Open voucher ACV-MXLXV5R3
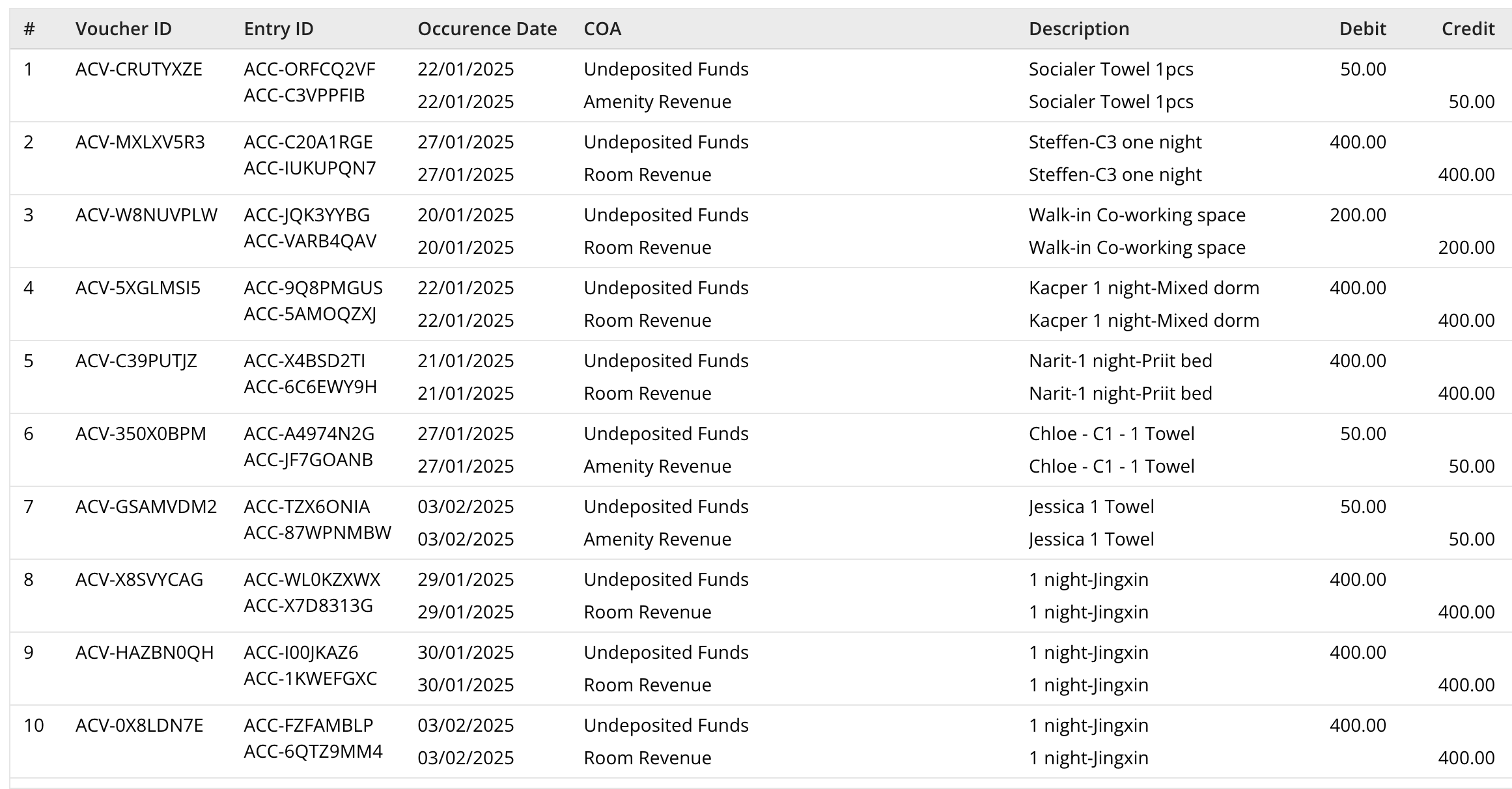The width and height of the screenshot is (1512, 789). coord(140,142)
